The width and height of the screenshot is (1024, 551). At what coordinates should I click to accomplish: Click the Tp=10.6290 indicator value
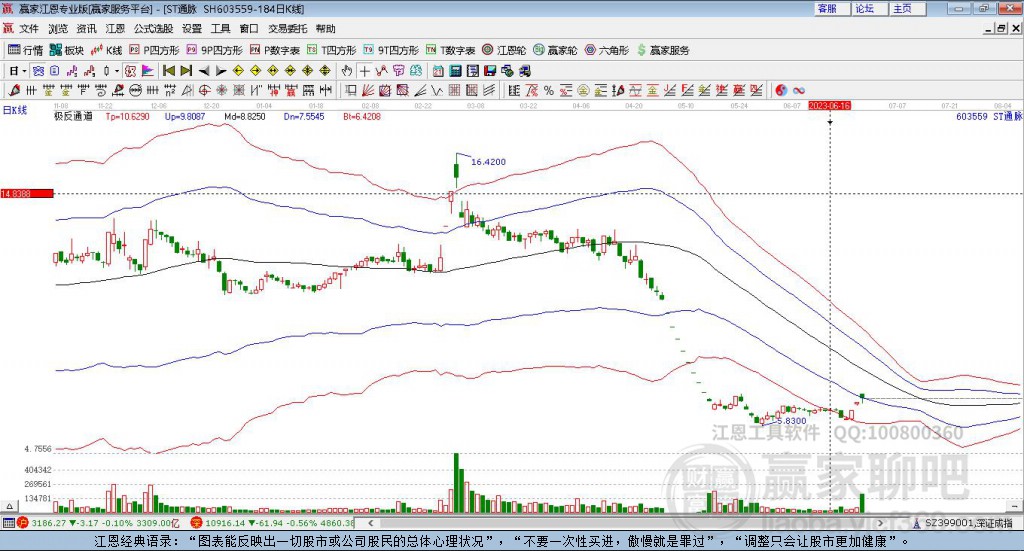click(x=127, y=117)
